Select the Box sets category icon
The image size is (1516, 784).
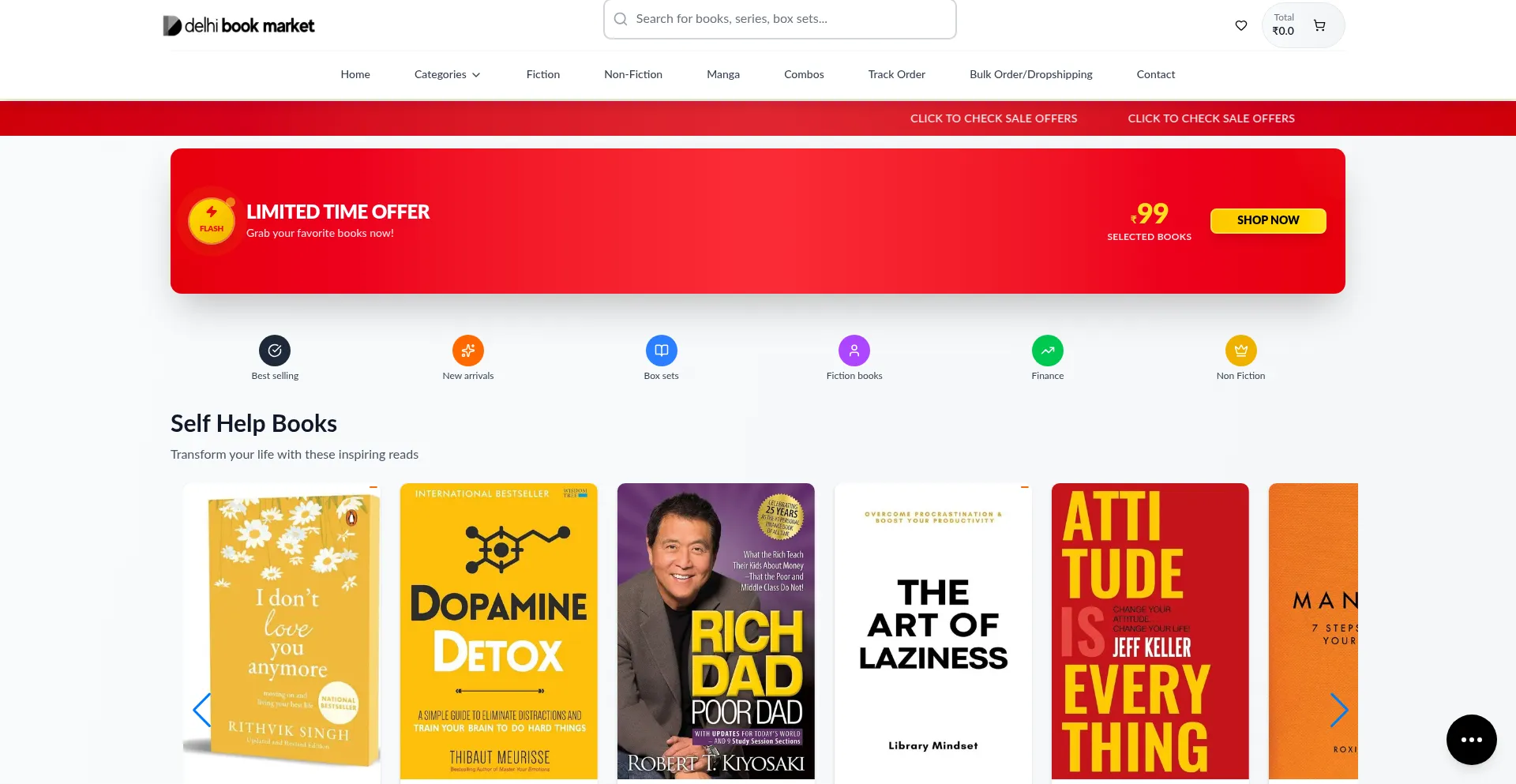pos(662,351)
